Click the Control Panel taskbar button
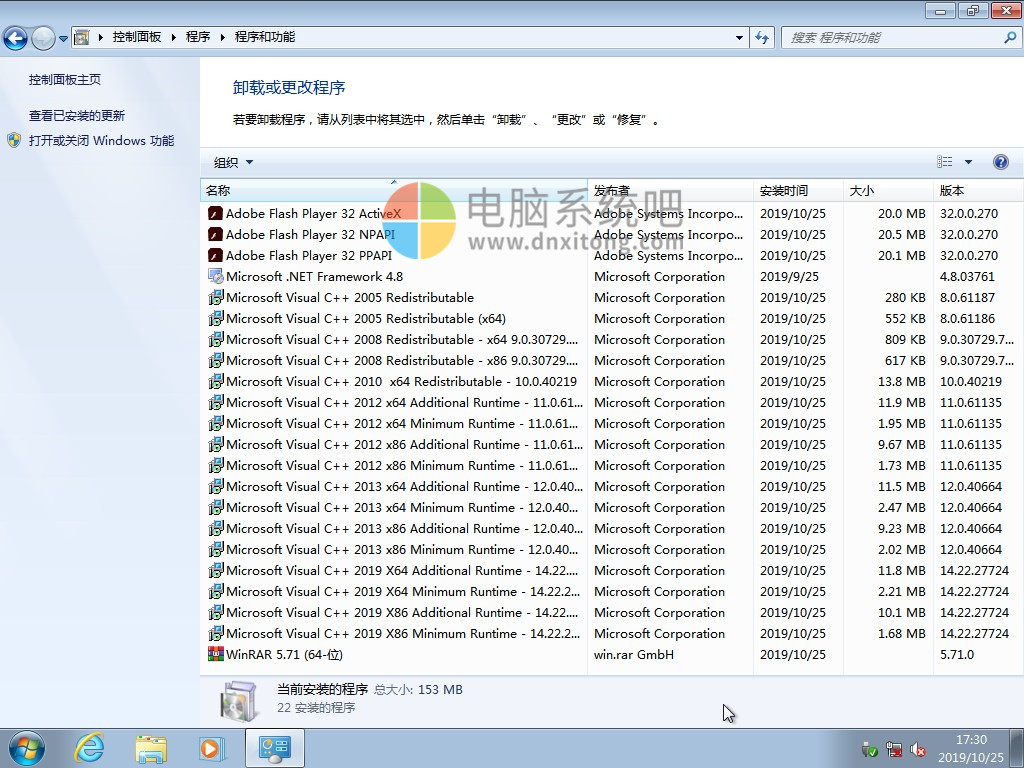The height and width of the screenshot is (768, 1024). point(274,748)
